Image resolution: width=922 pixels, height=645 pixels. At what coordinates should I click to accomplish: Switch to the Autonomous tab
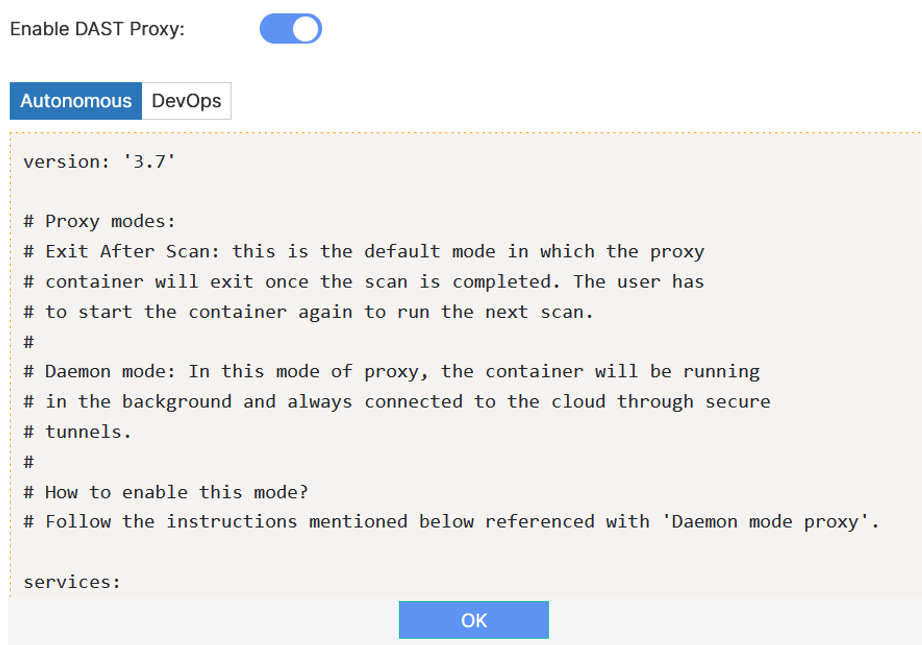pyautogui.click(x=76, y=101)
